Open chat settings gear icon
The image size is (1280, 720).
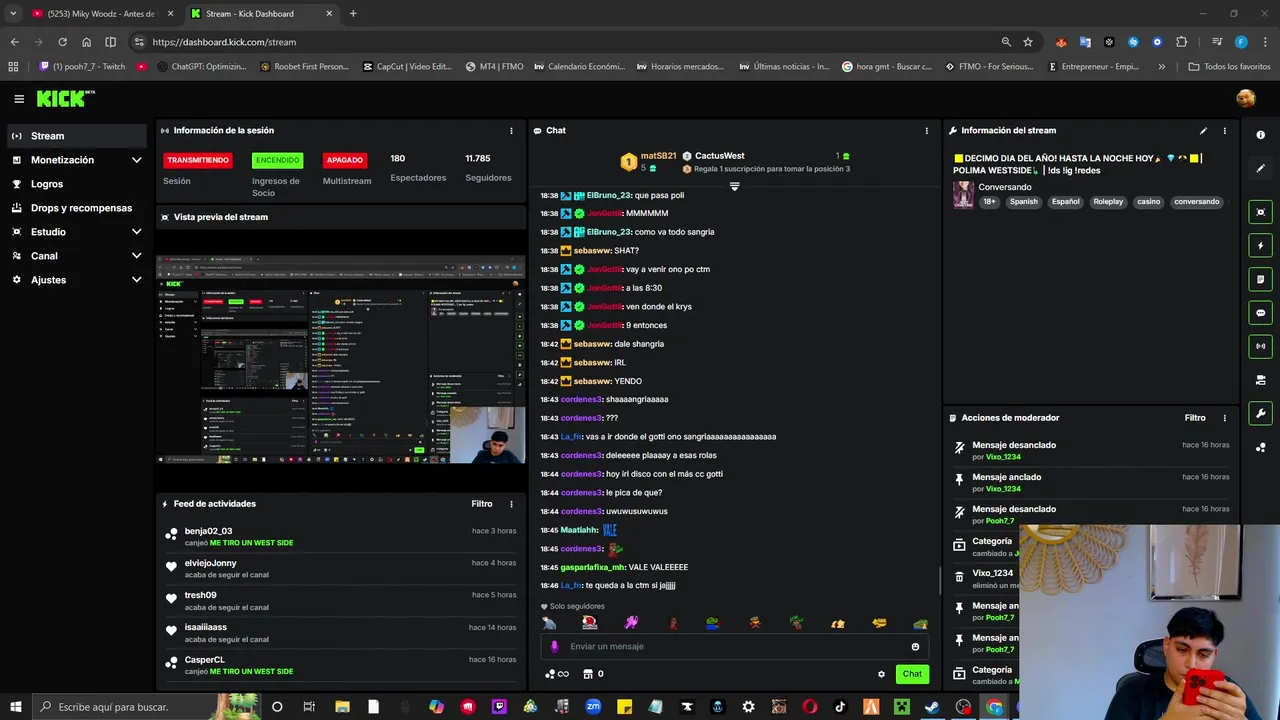tap(881, 674)
